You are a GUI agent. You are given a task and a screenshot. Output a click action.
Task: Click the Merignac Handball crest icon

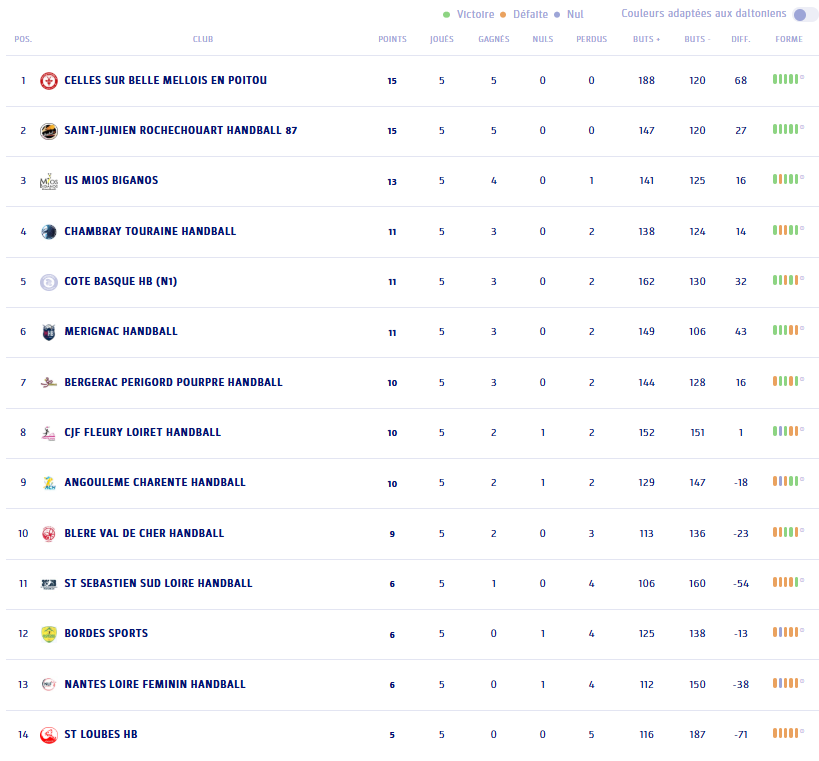pos(48,332)
